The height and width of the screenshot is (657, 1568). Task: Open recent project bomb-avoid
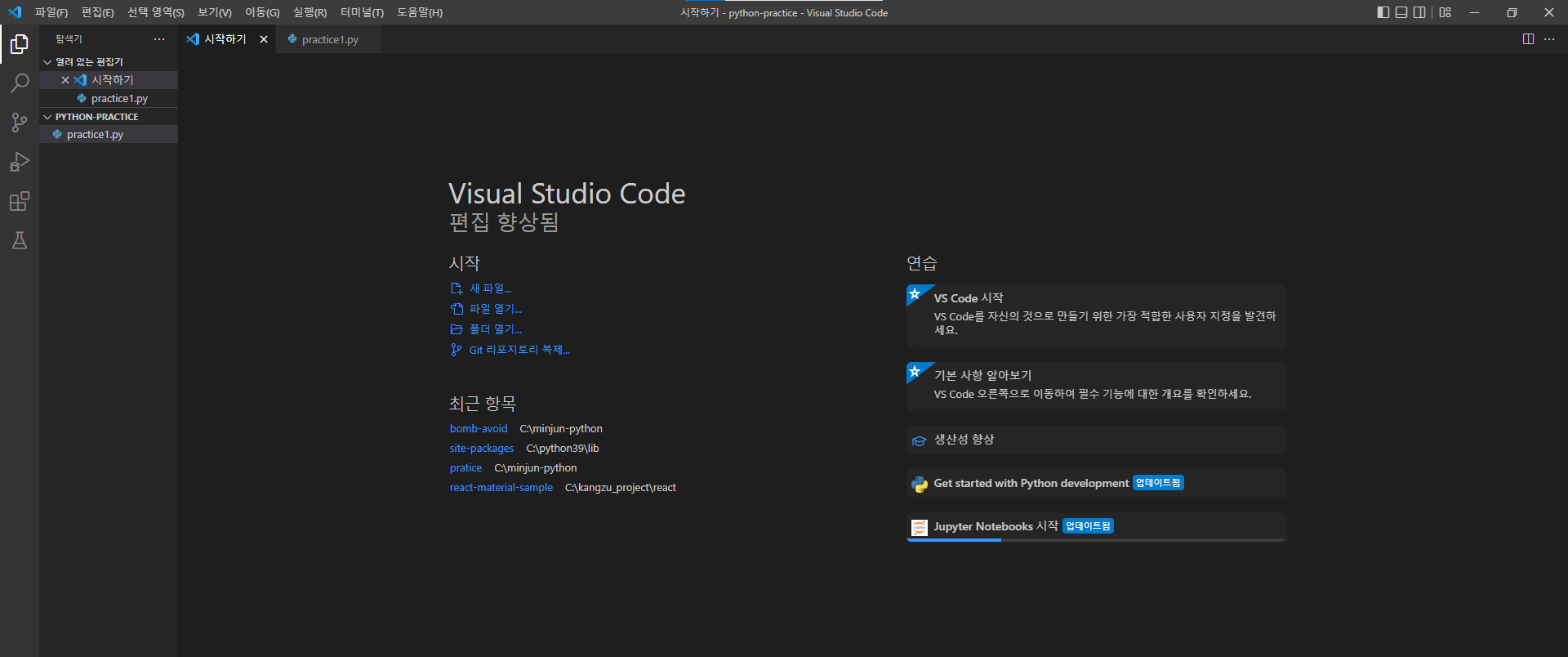[x=479, y=429]
